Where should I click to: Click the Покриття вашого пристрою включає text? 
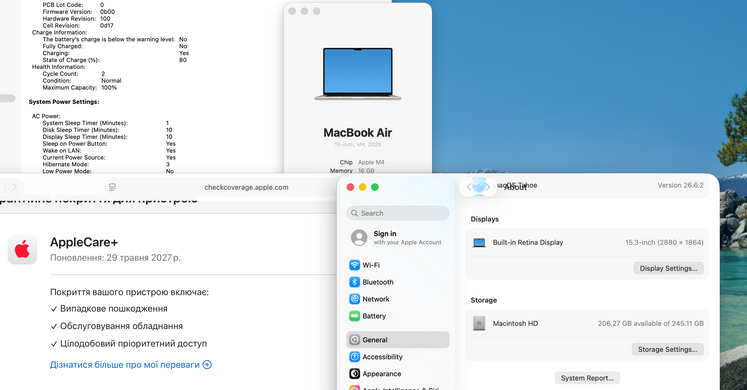(x=129, y=292)
